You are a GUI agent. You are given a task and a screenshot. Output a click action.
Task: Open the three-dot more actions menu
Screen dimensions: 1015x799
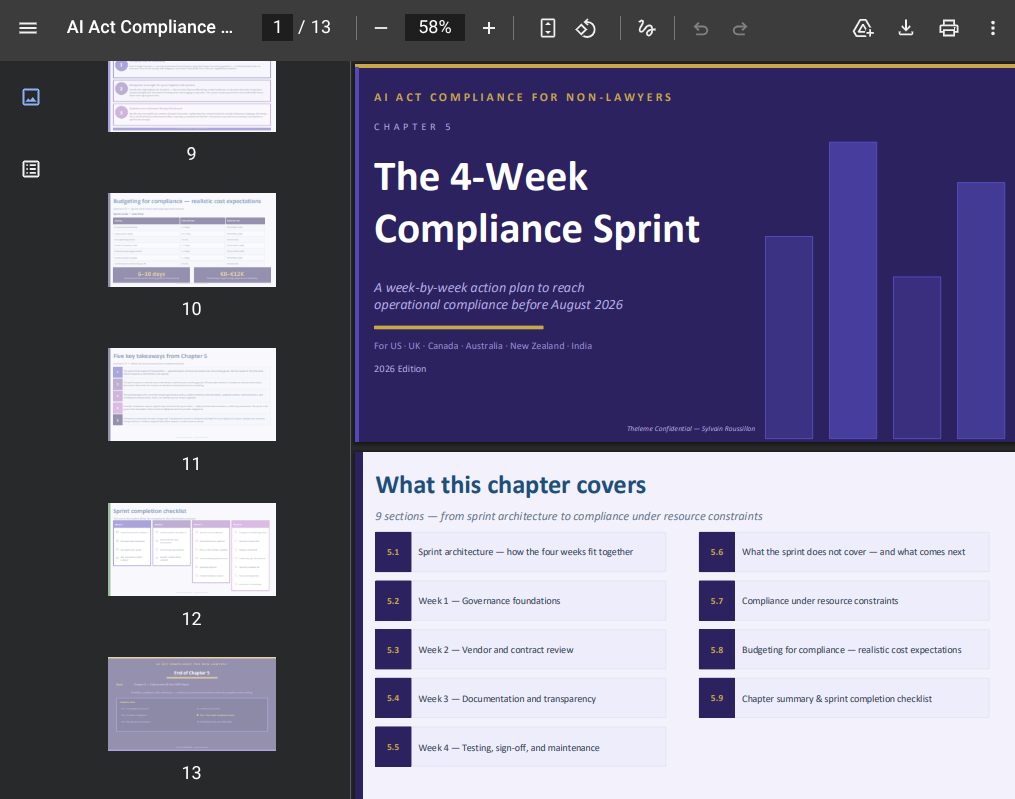click(992, 28)
